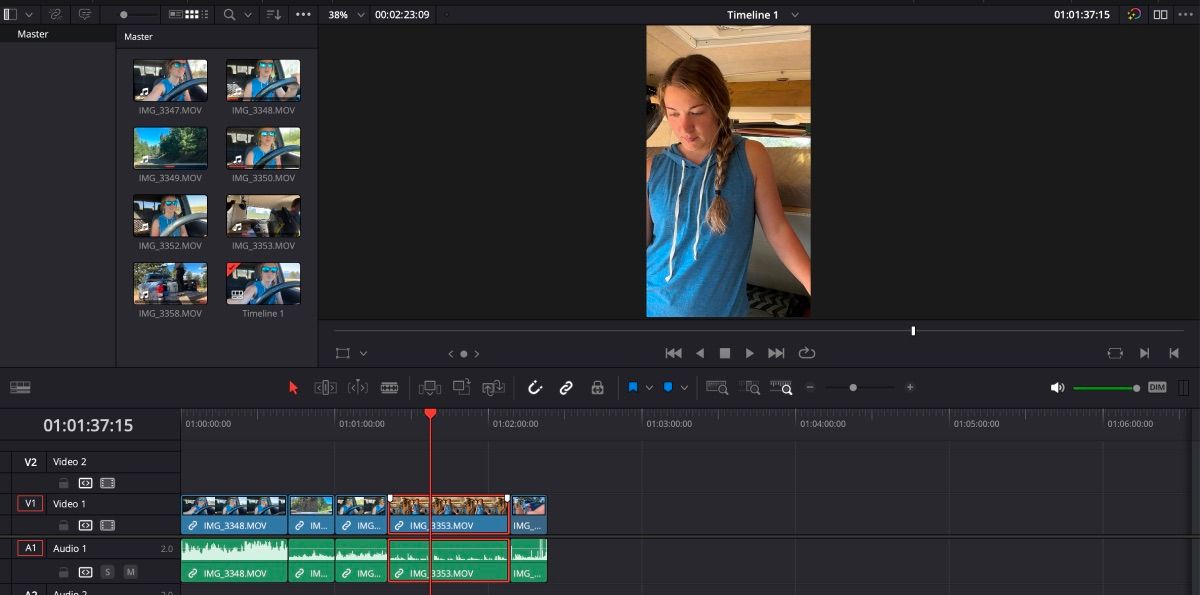Image resolution: width=1200 pixels, height=595 pixels.
Task: Toggle Linked Selection chain icon
Action: pyautogui.click(x=567, y=387)
